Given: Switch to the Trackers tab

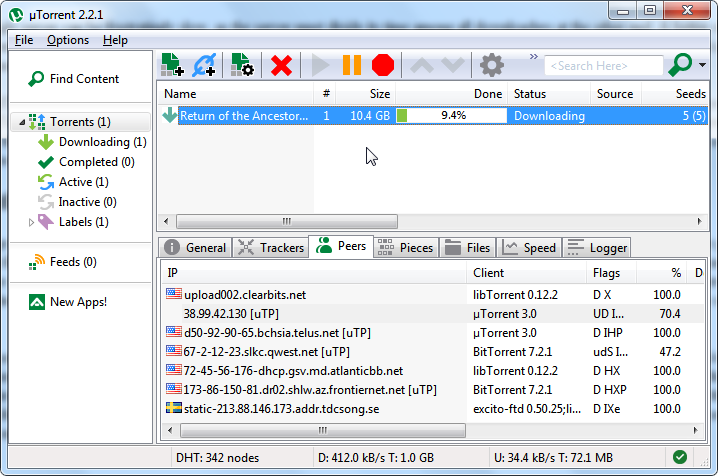Looking at the screenshot, I should click(271, 248).
